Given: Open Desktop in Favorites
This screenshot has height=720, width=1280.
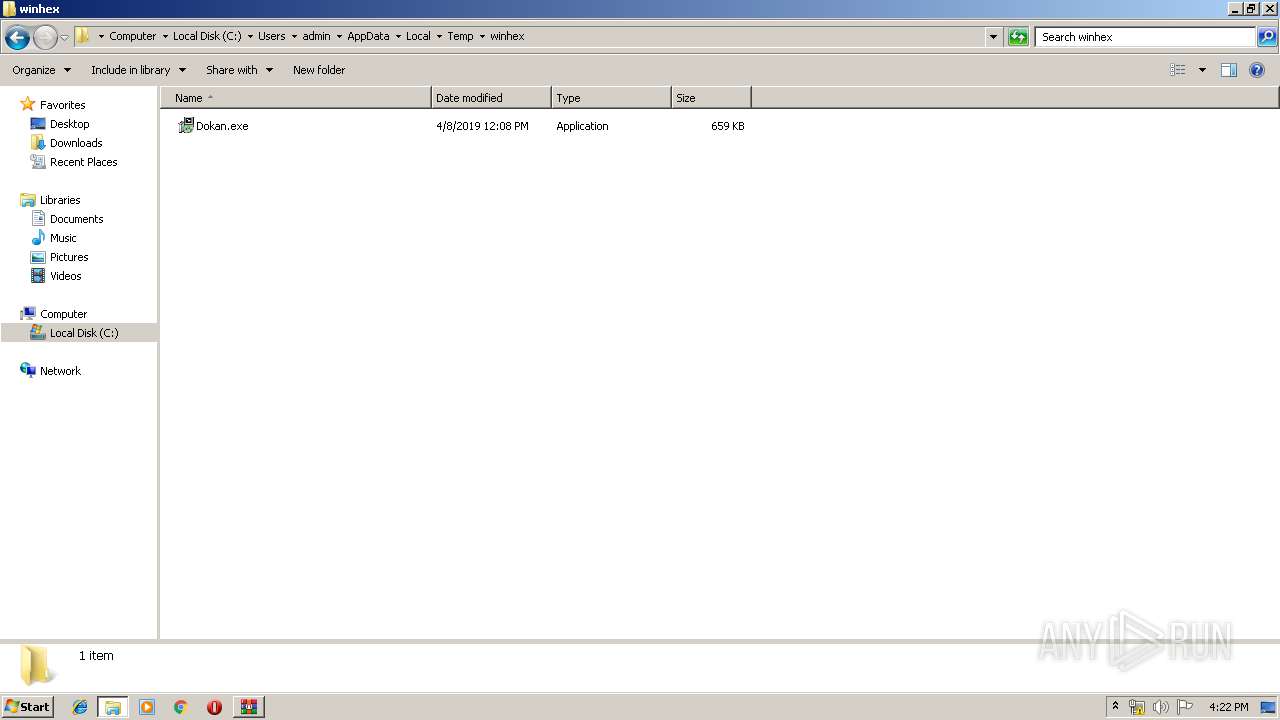Looking at the screenshot, I should coord(69,124).
